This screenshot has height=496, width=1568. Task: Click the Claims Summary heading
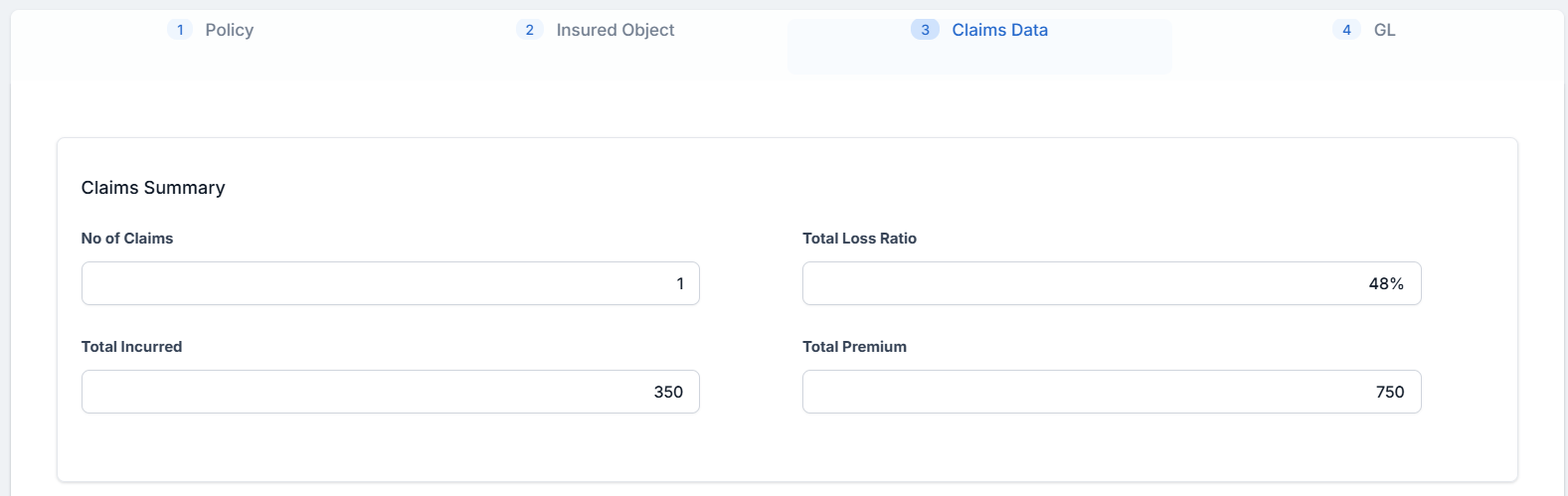click(x=153, y=188)
